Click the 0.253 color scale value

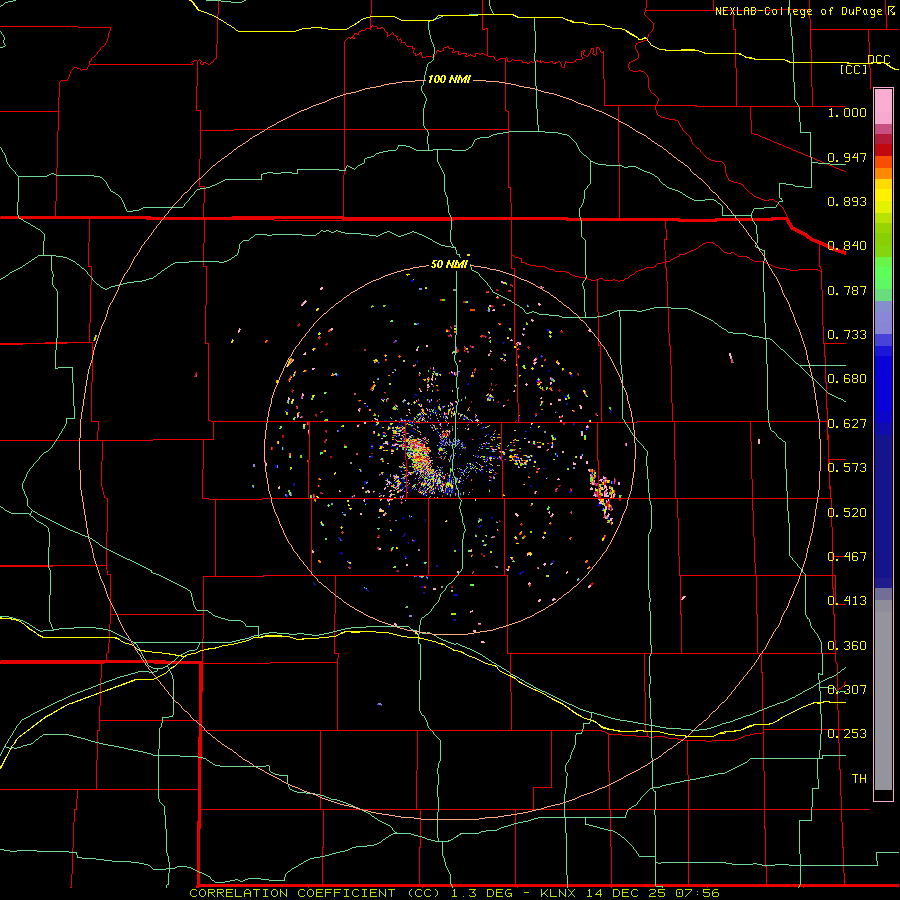[x=847, y=734]
